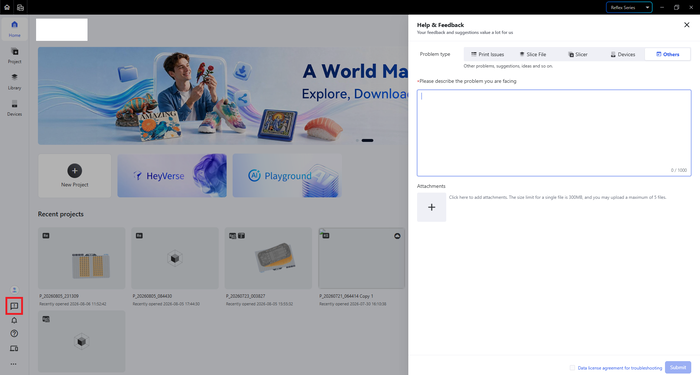Click the active banner carousel indicator
The image size is (700, 375).
click(x=367, y=140)
